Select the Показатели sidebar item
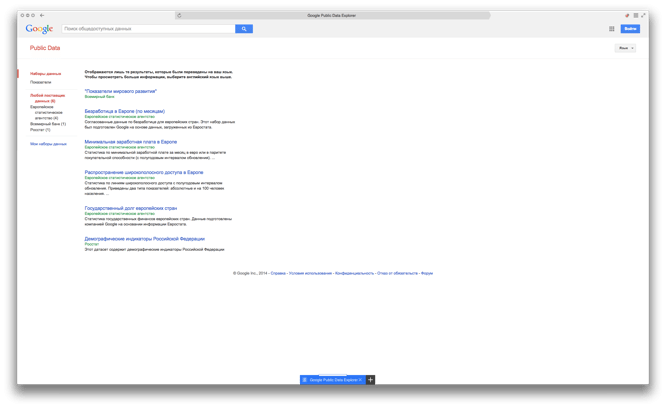Image resolution: width=666 pixels, height=408 pixels. [40, 82]
